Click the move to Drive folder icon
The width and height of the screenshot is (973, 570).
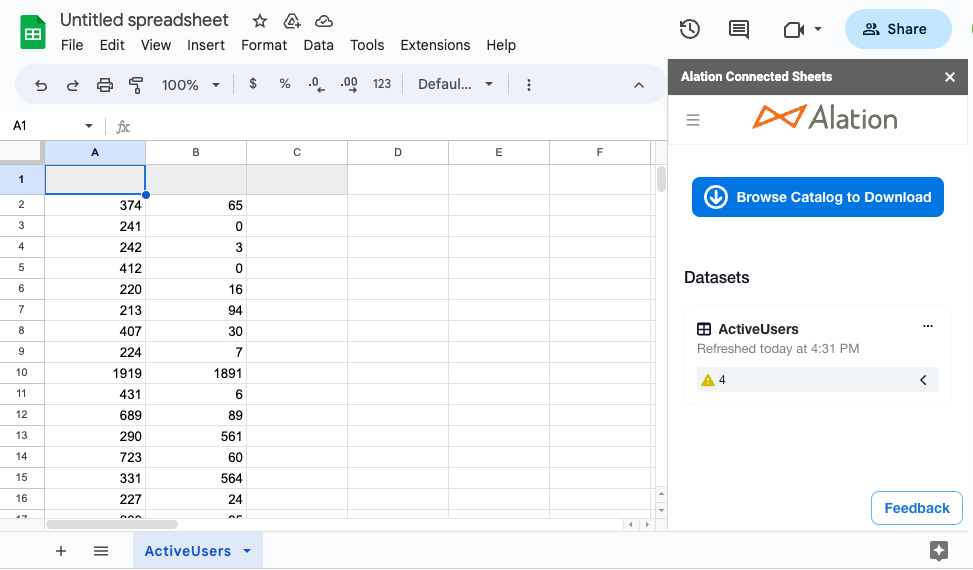tap(292, 21)
